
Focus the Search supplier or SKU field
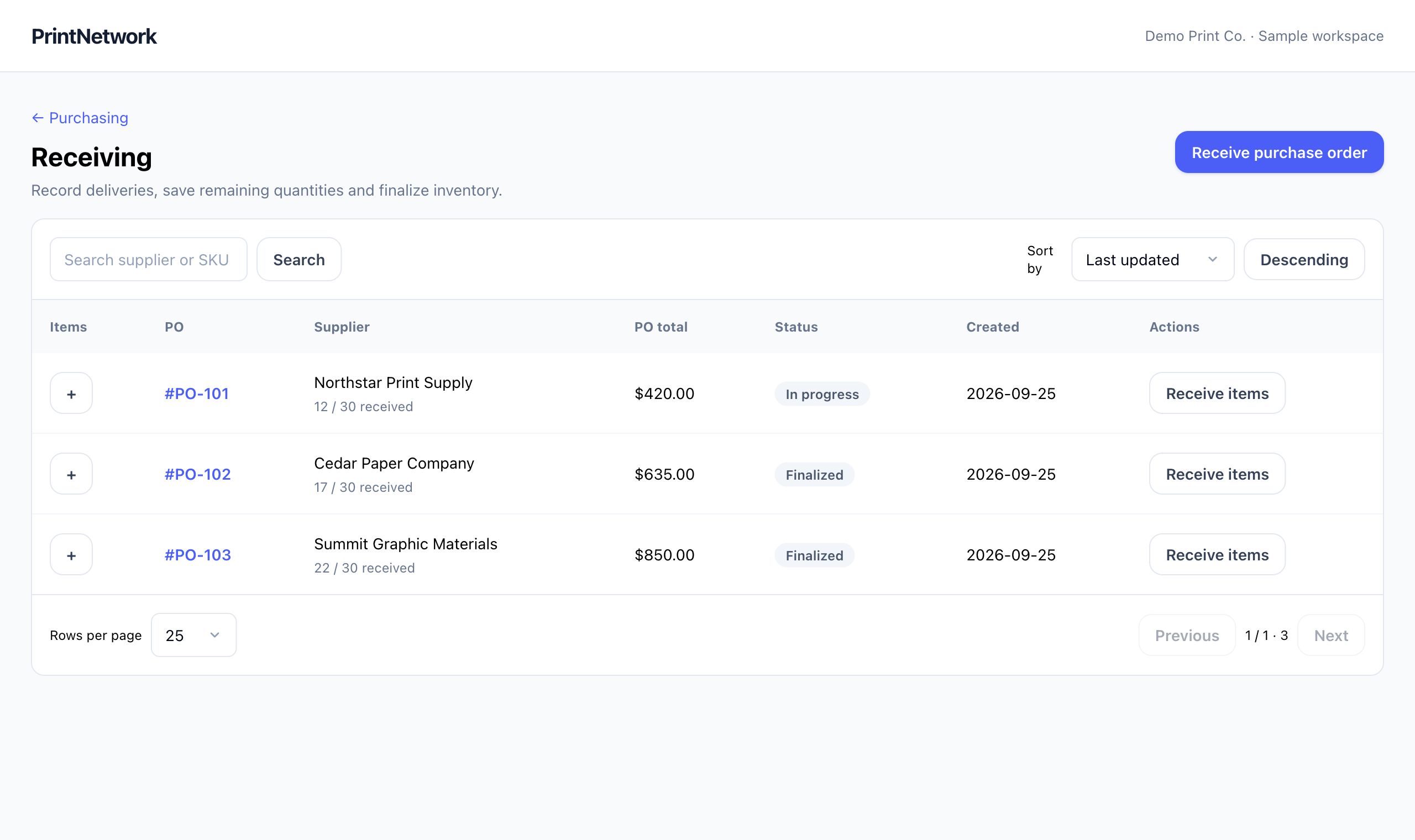click(148, 260)
